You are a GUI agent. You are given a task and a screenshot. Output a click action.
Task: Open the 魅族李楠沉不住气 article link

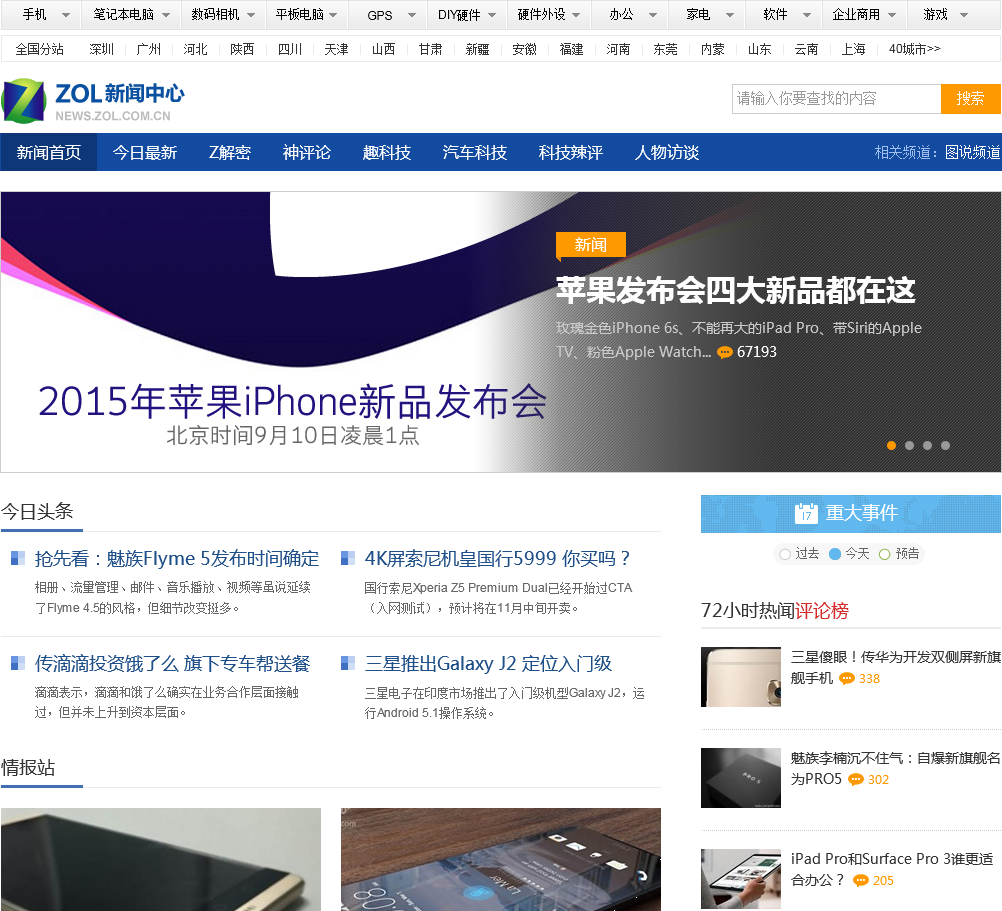(895, 768)
